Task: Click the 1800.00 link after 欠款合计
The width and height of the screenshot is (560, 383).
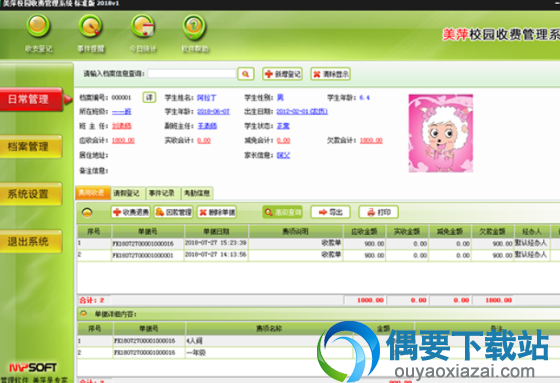Action: click(x=371, y=141)
